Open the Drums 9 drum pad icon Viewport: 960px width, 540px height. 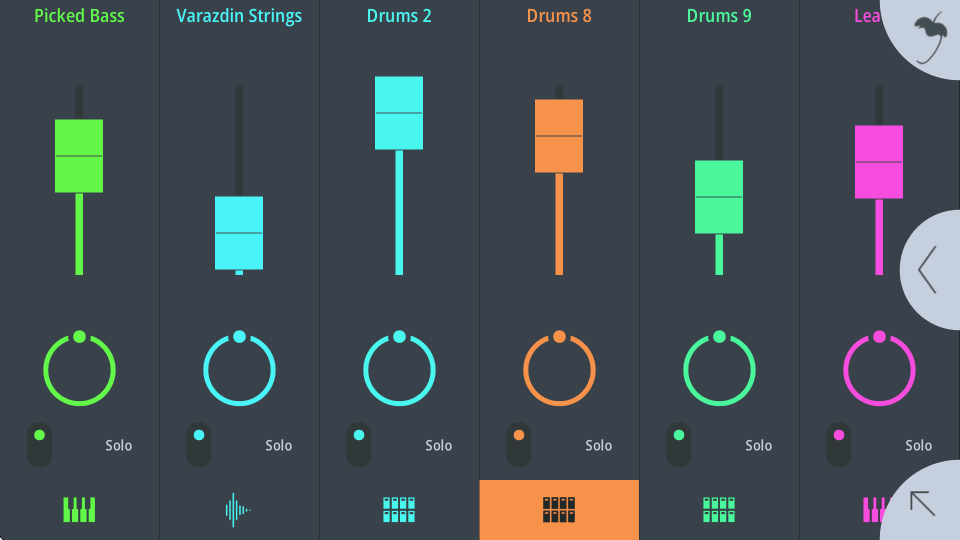[x=719, y=509]
